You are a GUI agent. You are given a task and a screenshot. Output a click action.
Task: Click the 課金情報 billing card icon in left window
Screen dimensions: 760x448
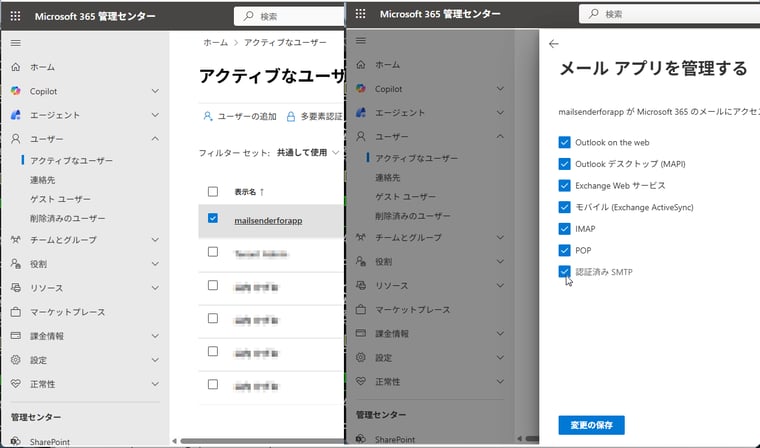pos(16,336)
